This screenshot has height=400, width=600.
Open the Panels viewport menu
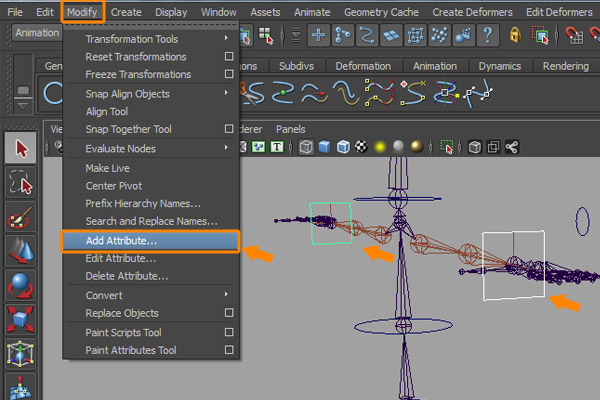[291, 129]
